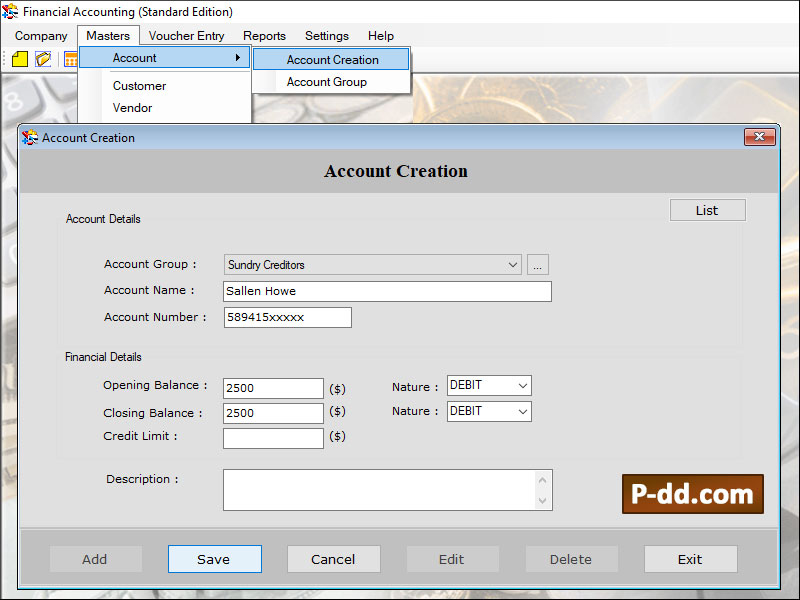
Task: Click the new document toolbar icon
Action: tap(18, 58)
